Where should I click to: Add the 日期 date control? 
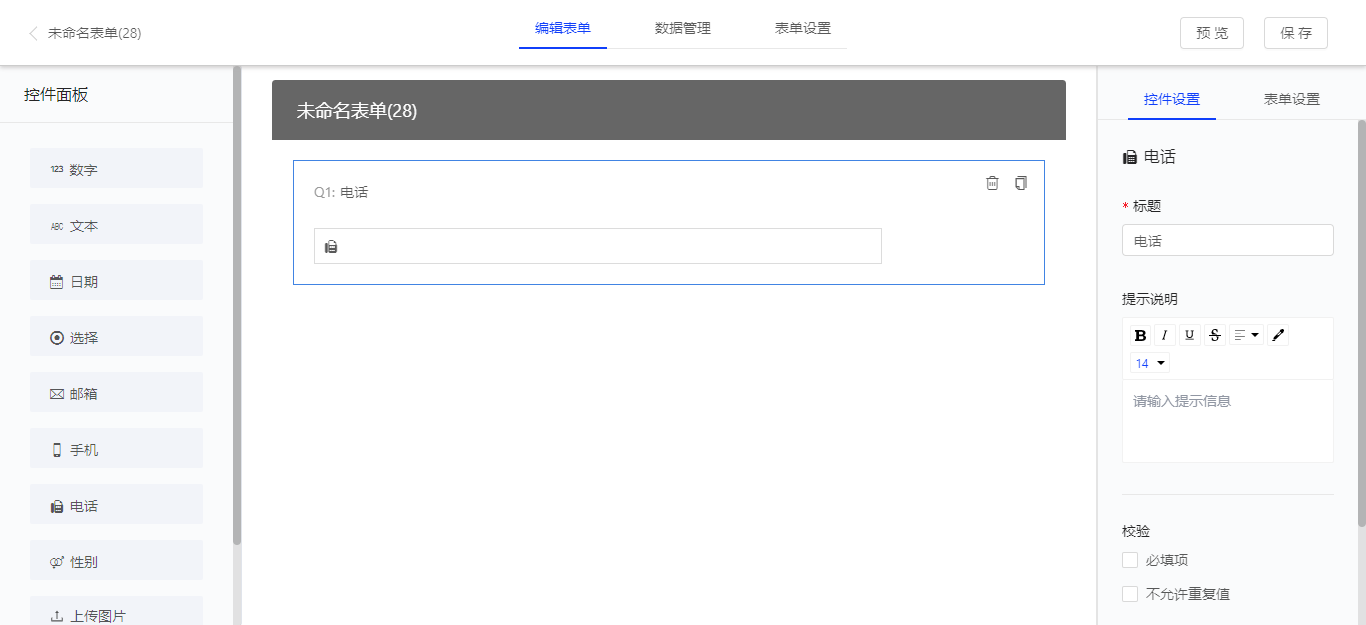(x=116, y=281)
